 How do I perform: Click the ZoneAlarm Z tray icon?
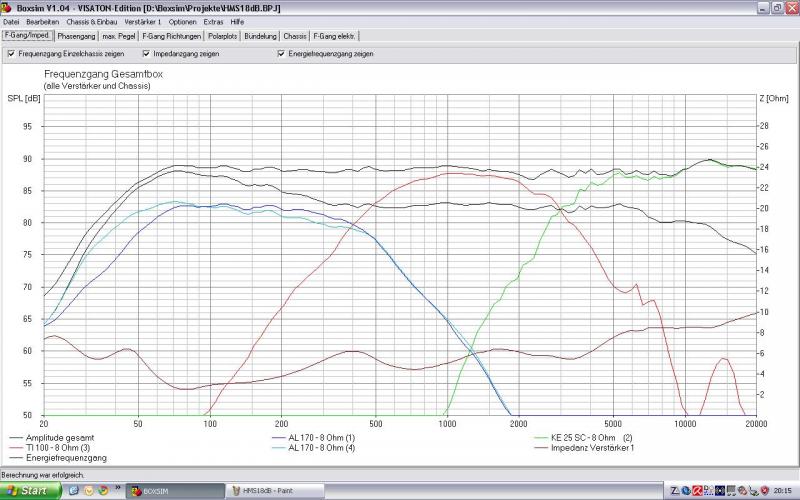point(677,491)
